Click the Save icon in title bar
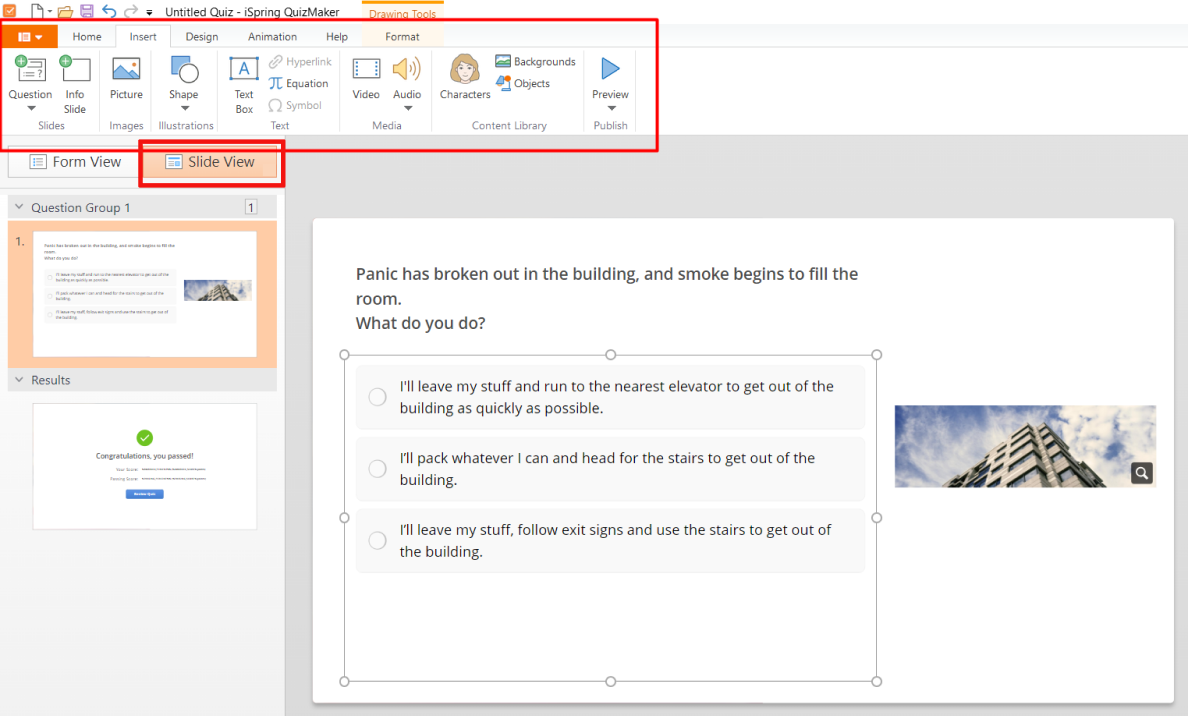Viewport: 1188px width, 716px height. point(87,11)
